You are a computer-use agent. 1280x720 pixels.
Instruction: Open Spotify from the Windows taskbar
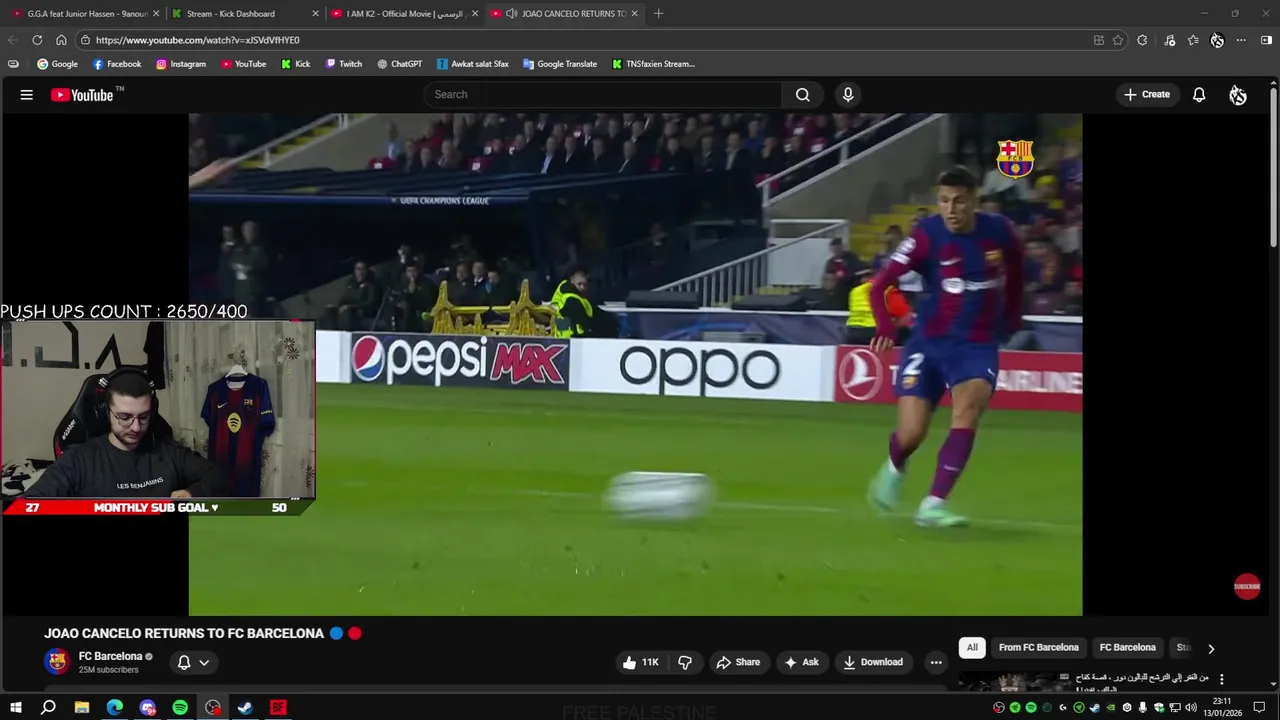[x=180, y=708]
